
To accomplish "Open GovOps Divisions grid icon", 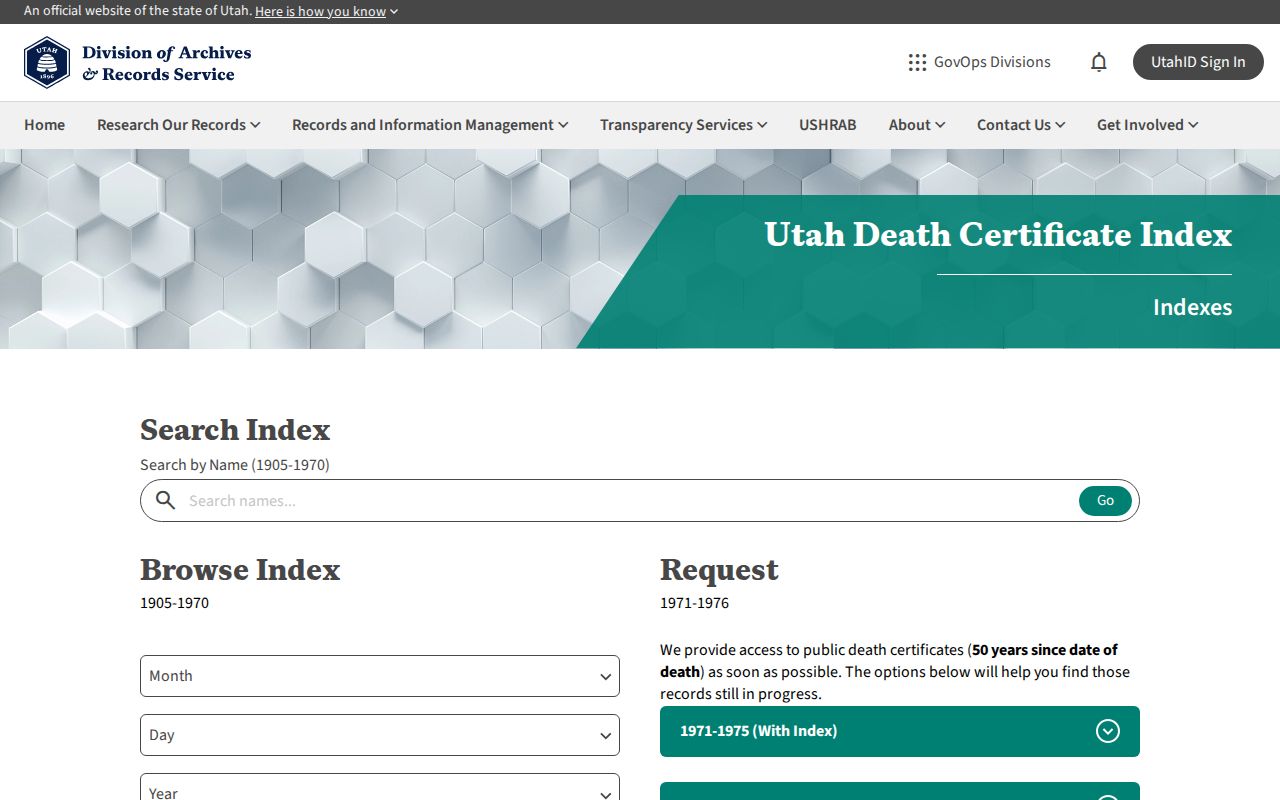I will click(917, 62).
